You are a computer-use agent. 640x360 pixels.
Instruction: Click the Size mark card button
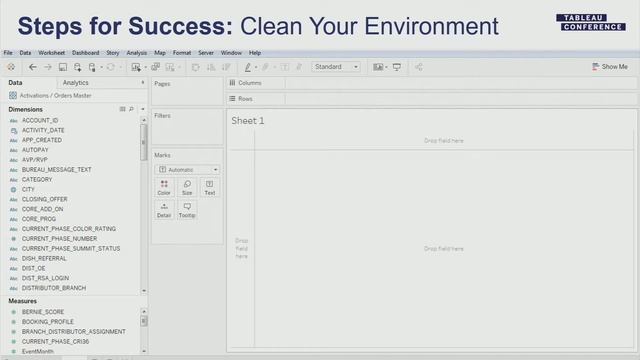click(187, 188)
